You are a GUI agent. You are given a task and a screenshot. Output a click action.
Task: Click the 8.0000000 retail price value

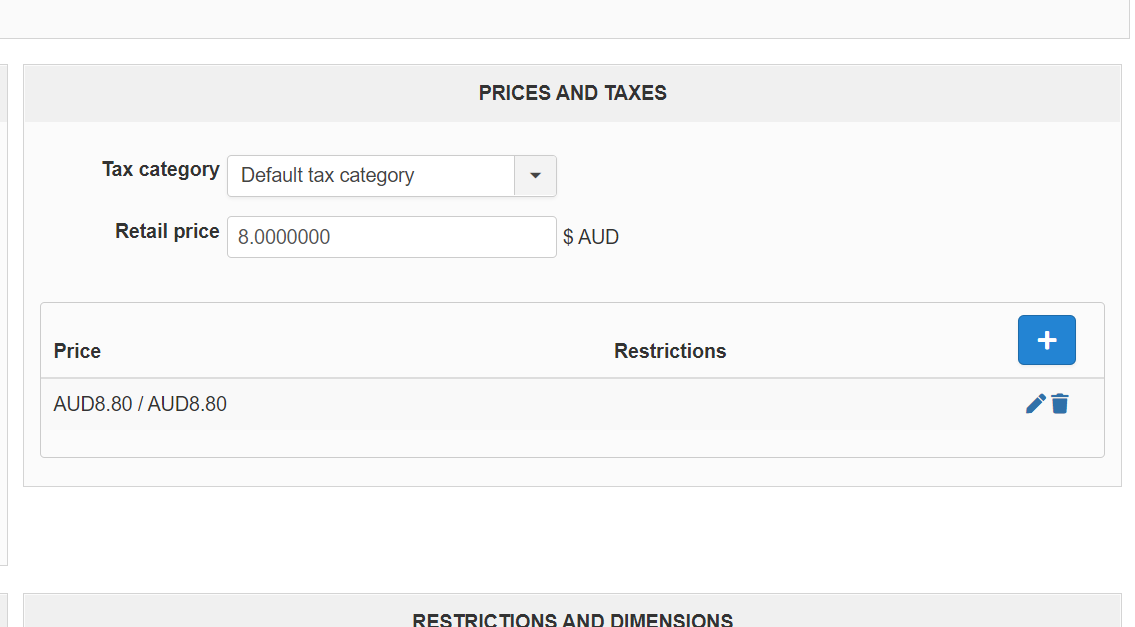[x=284, y=237]
